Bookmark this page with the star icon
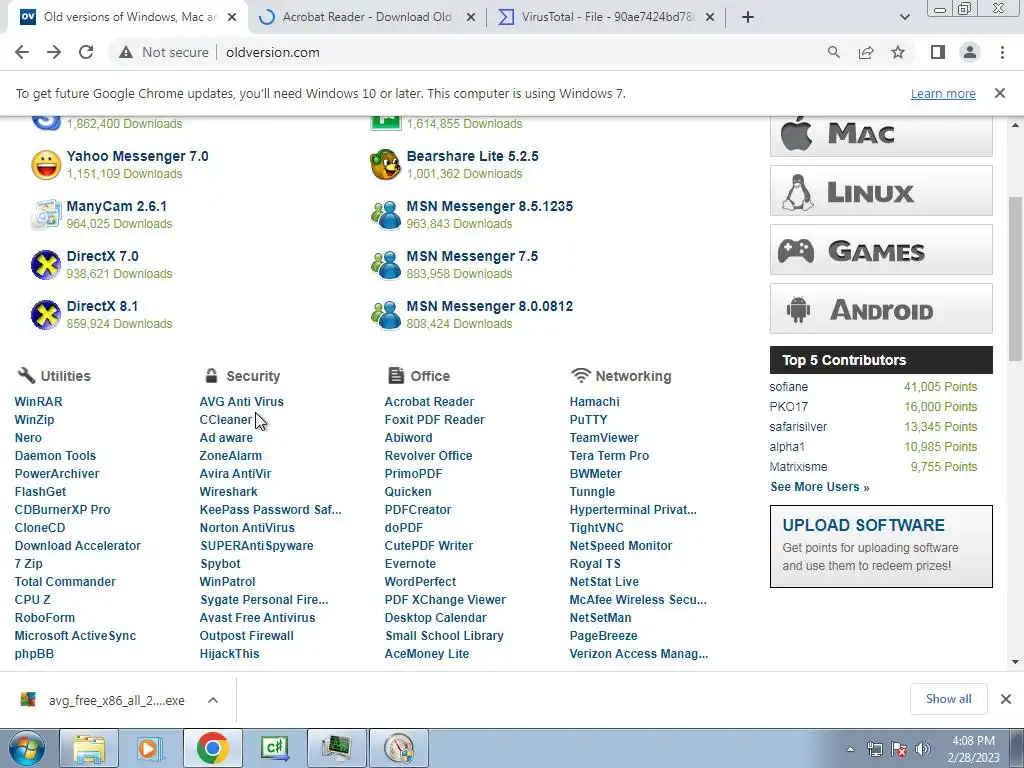 coord(898,52)
